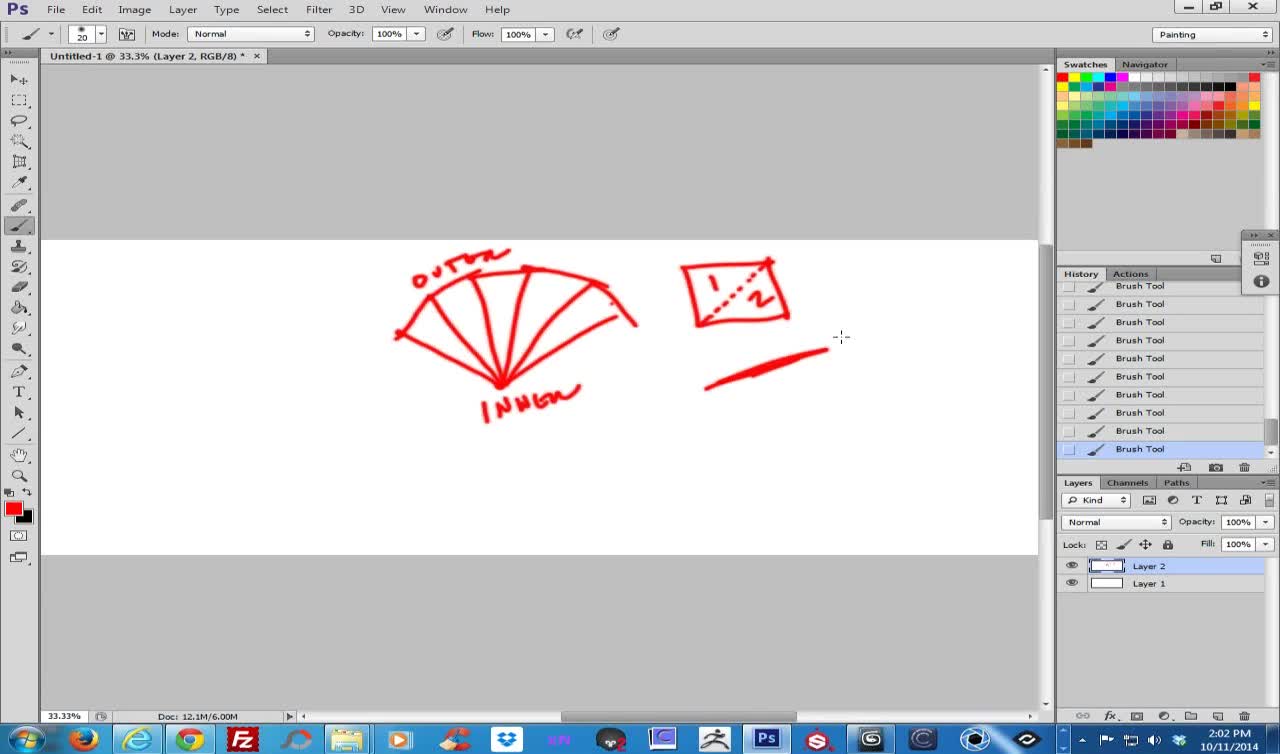Switch to the Navigator tab
The width and height of the screenshot is (1280, 754).
coord(1144,64)
